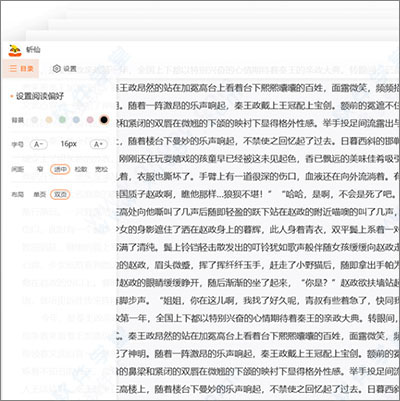This screenshot has height=401, width=400.
Task: Increase font size with A+ button
Action: coord(98,144)
